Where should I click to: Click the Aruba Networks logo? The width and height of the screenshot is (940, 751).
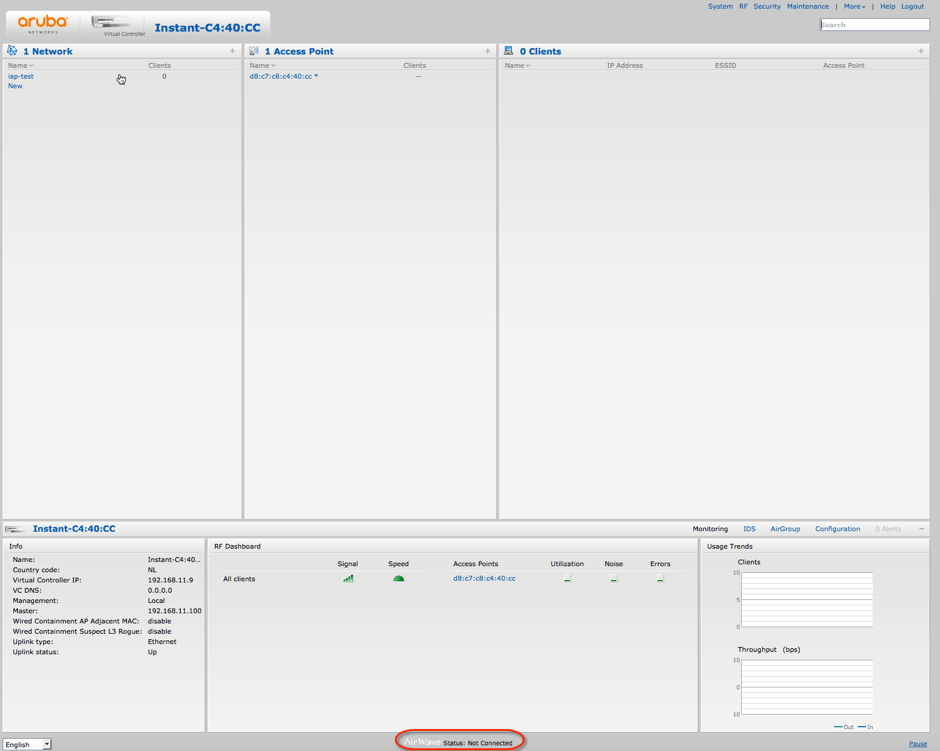tap(42, 23)
